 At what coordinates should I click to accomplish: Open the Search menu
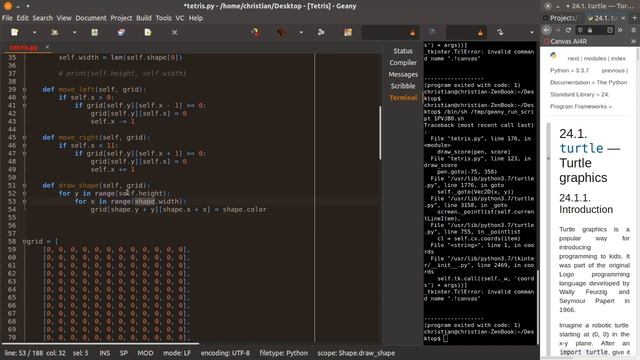(x=42, y=18)
